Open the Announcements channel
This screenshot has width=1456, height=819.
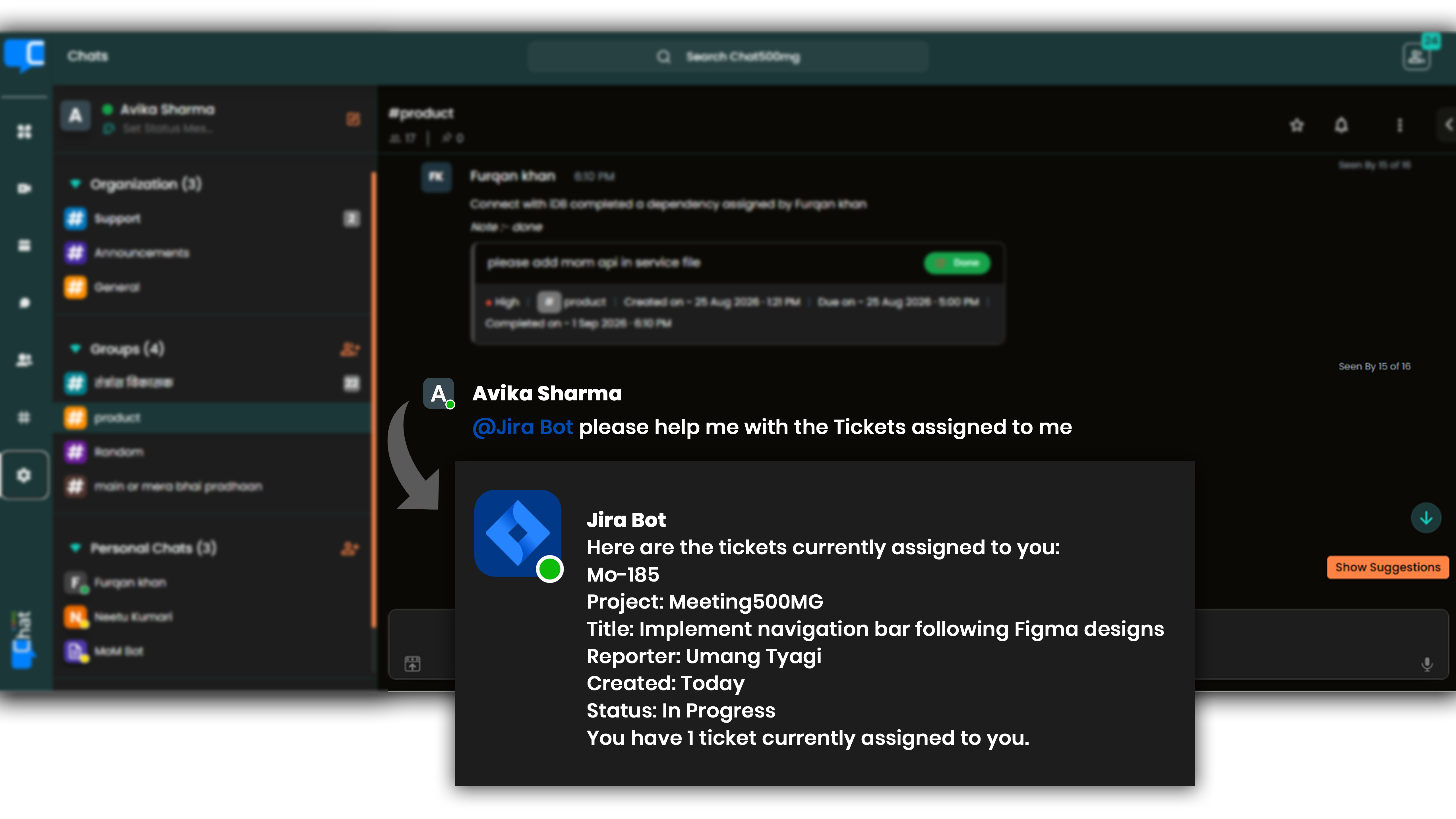[212, 253]
